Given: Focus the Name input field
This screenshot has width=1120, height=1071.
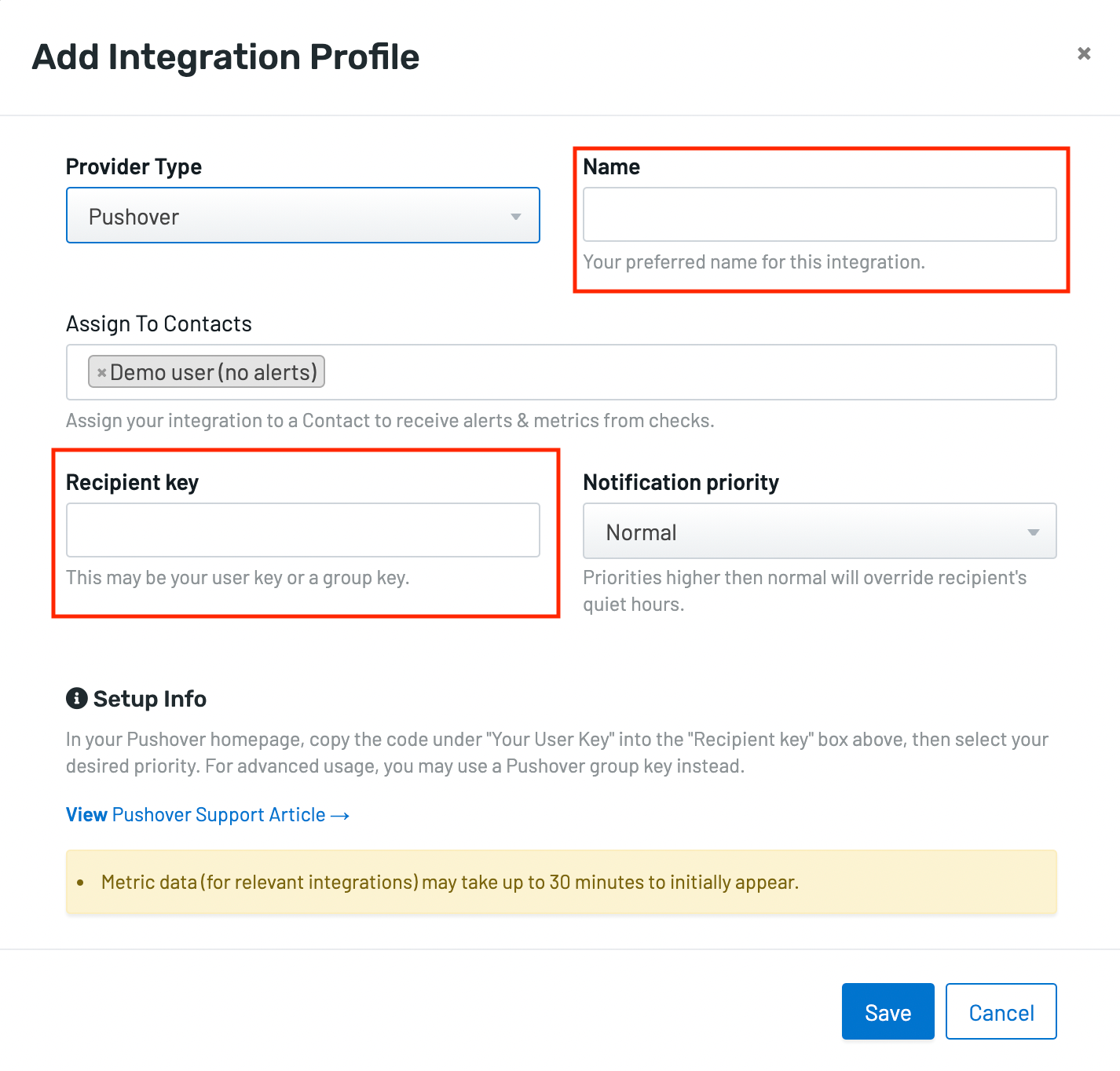Looking at the screenshot, I should click(x=820, y=214).
